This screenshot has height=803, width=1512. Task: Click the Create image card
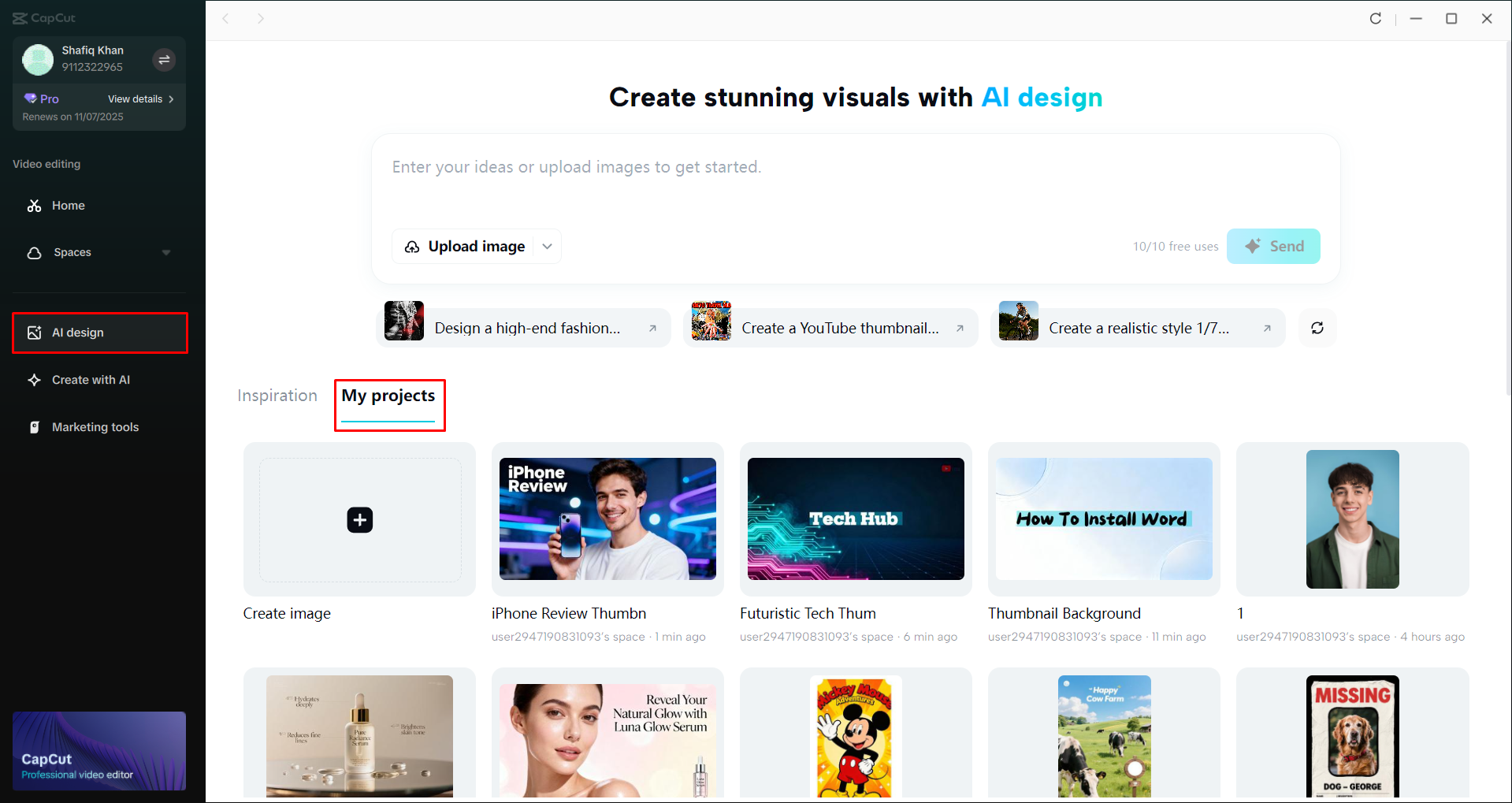click(359, 519)
